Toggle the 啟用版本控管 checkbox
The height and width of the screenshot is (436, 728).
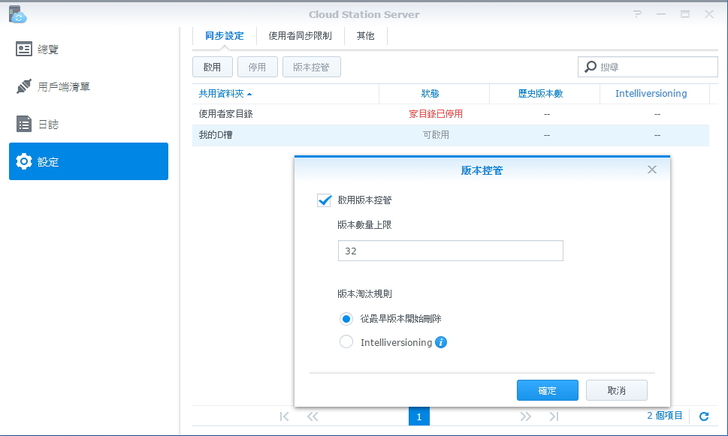click(x=324, y=200)
